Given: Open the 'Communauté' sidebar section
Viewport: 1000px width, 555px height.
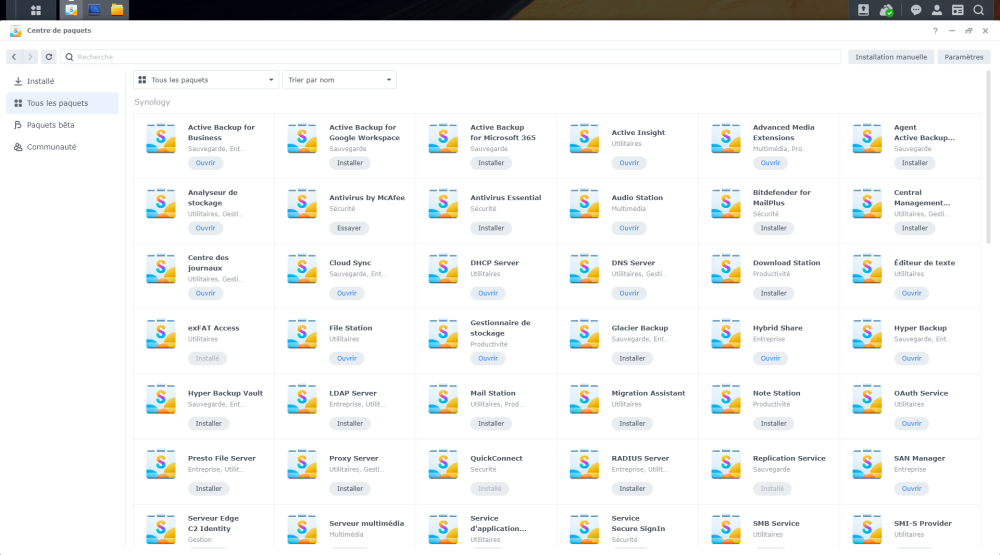Looking at the screenshot, I should (51, 147).
